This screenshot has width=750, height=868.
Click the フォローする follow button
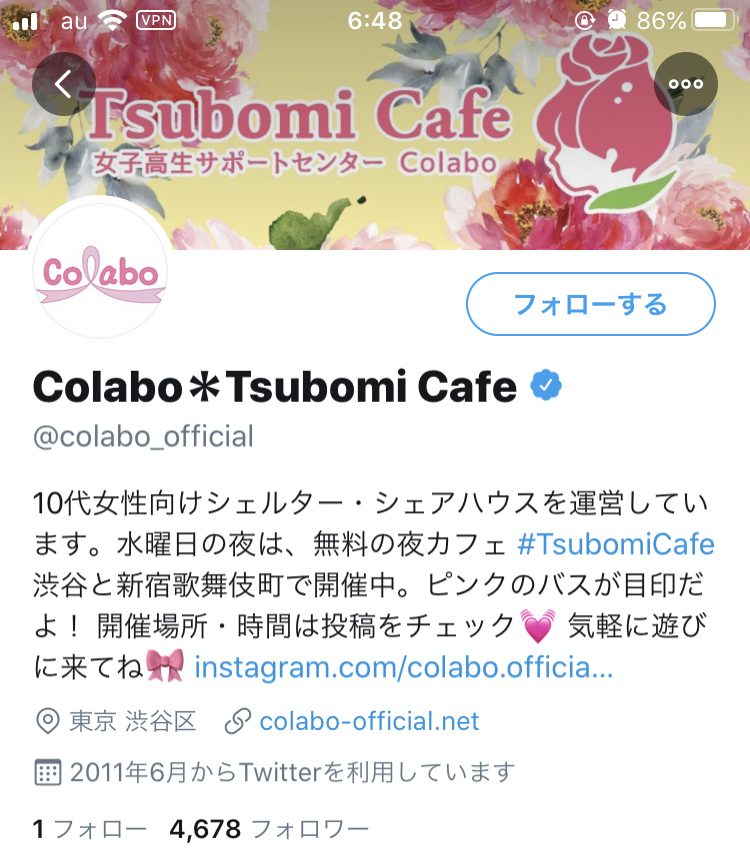pyautogui.click(x=591, y=304)
